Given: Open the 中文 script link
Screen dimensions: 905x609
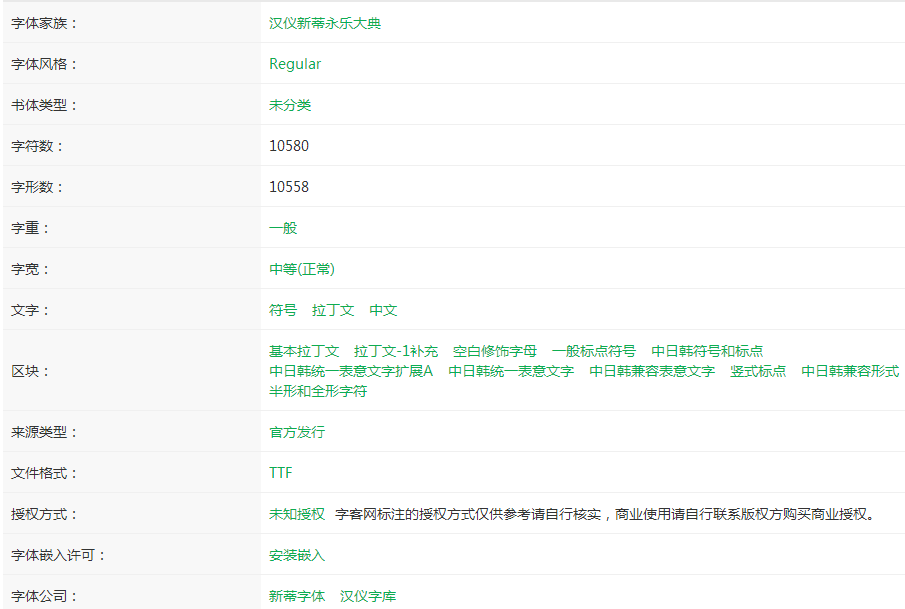Looking at the screenshot, I should [x=383, y=310].
